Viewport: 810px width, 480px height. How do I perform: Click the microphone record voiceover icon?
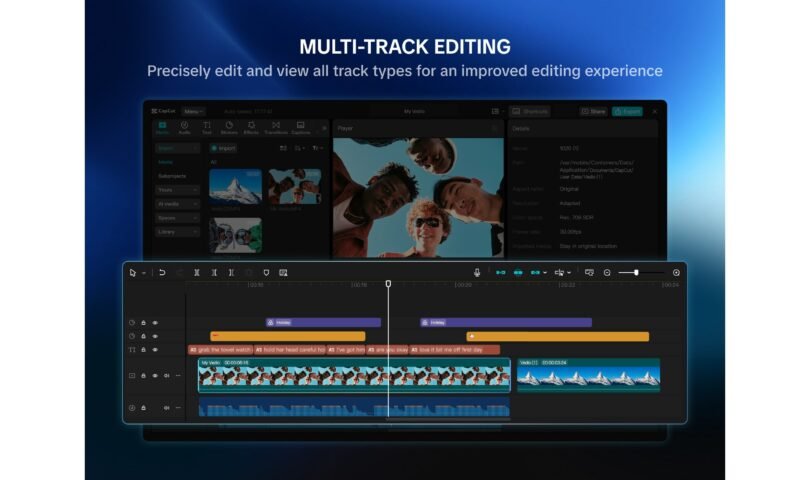pyautogui.click(x=477, y=272)
